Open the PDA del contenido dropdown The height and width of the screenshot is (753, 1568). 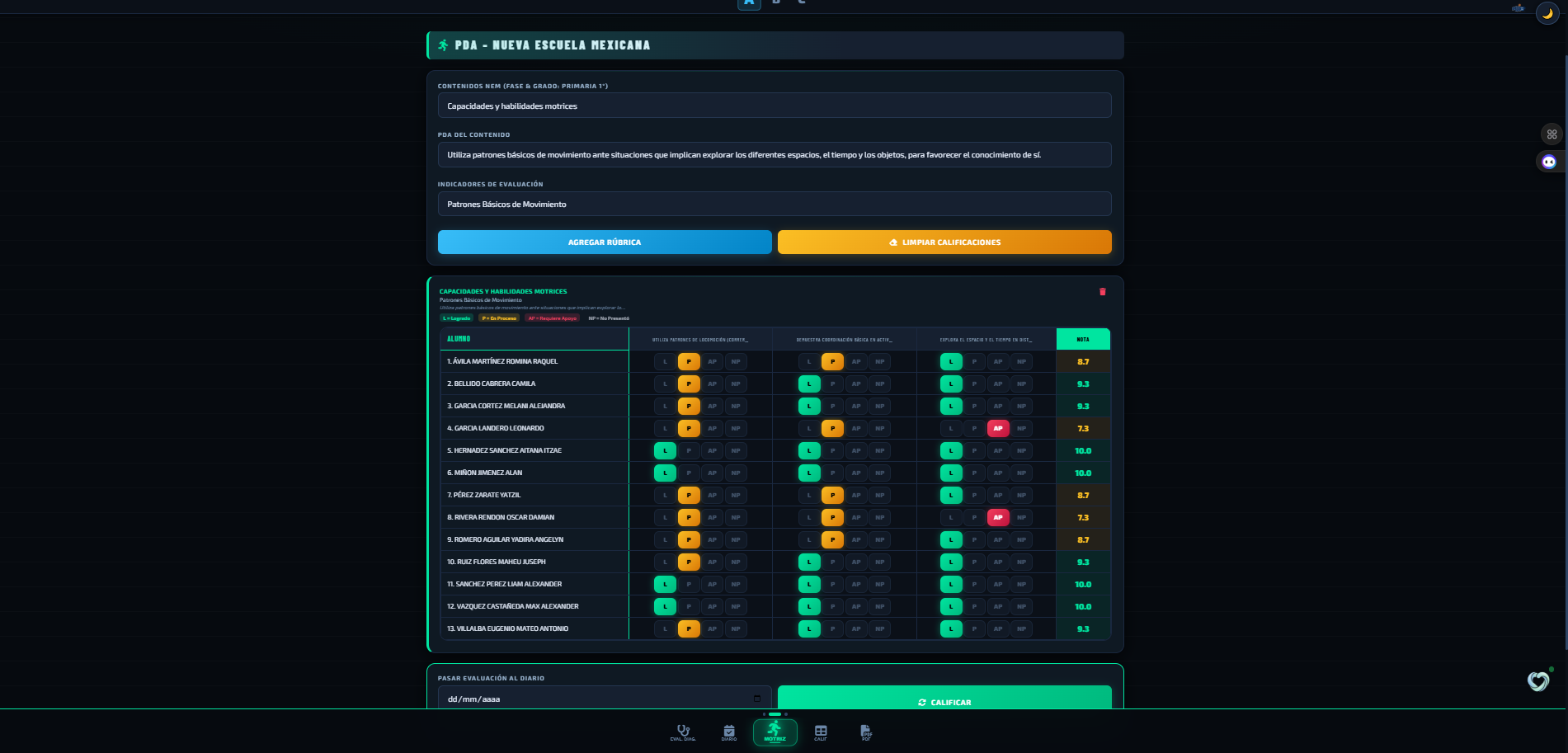[775, 155]
